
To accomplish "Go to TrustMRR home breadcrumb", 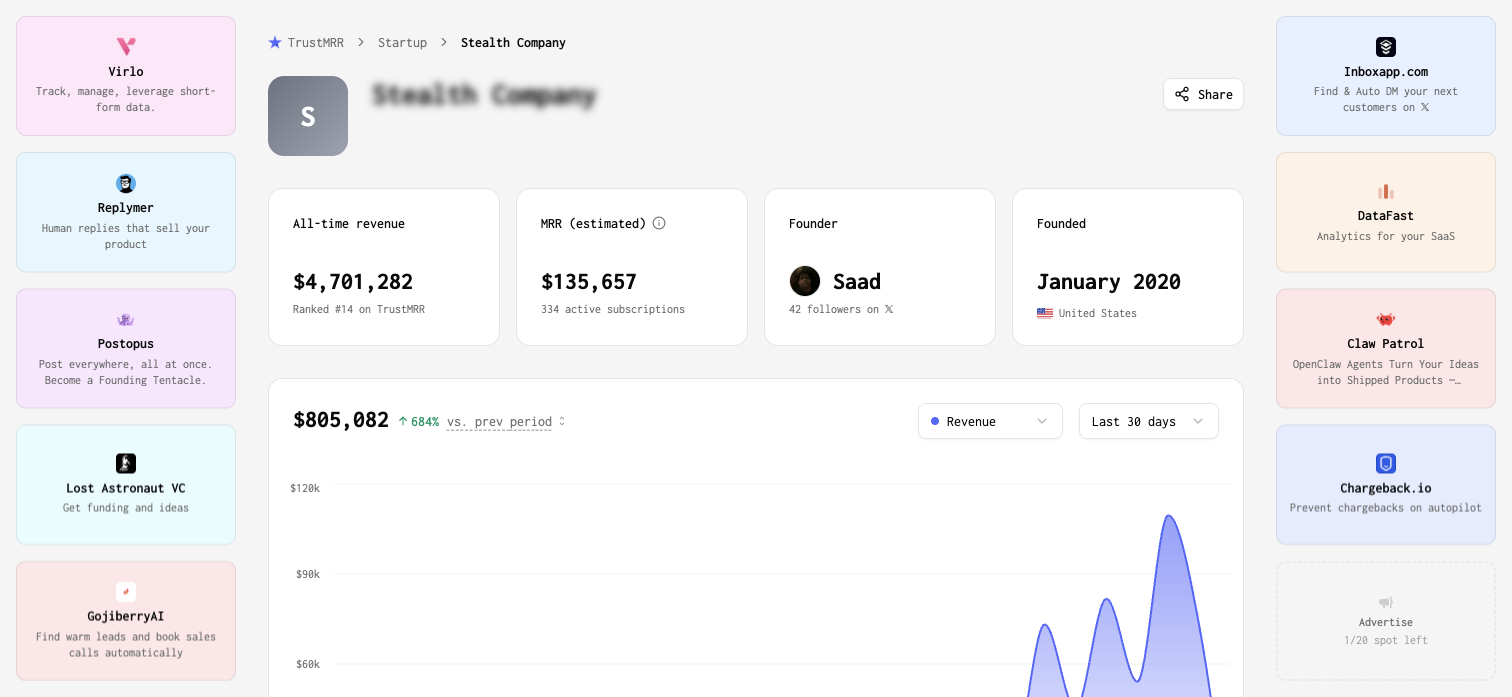I will click(306, 43).
